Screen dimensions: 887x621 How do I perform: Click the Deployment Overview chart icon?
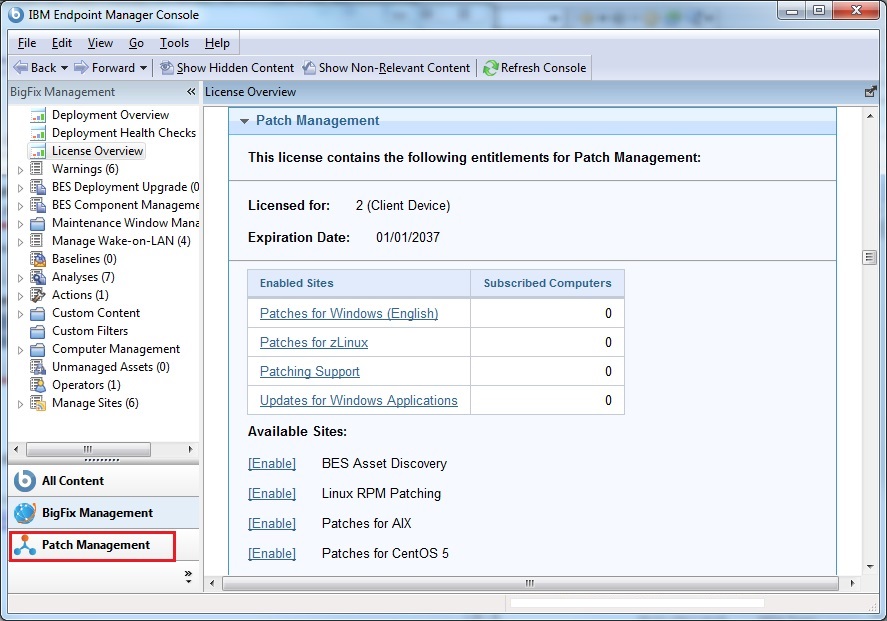point(38,115)
